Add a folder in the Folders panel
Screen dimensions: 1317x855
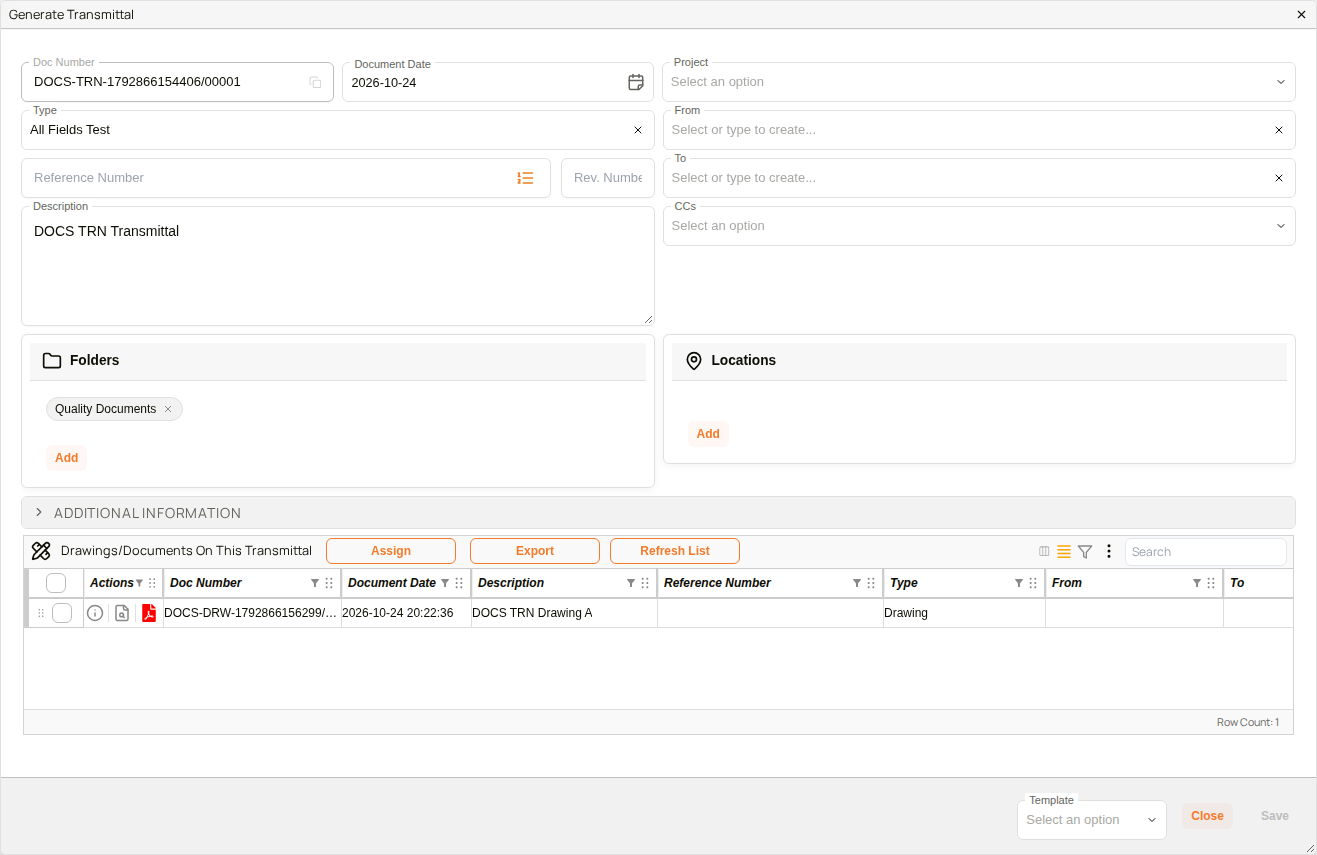pos(67,458)
